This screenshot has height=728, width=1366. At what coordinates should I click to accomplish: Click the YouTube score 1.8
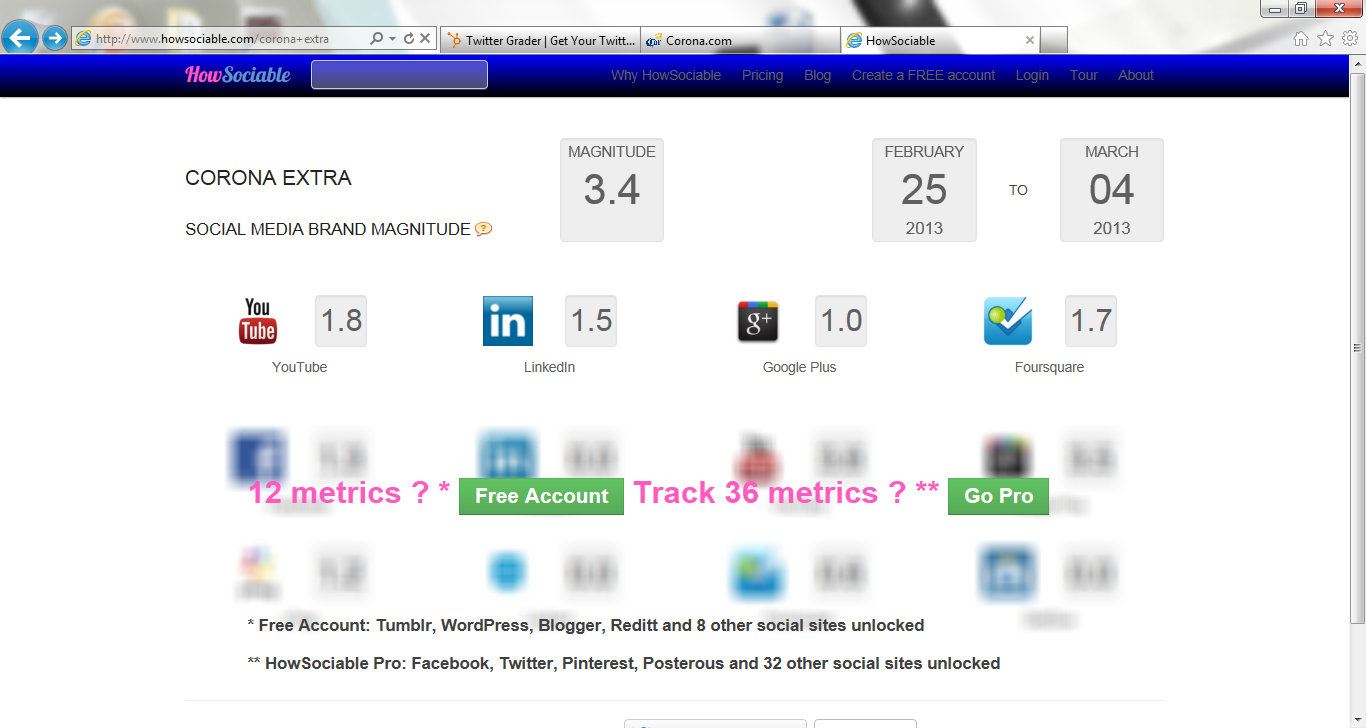click(x=341, y=321)
